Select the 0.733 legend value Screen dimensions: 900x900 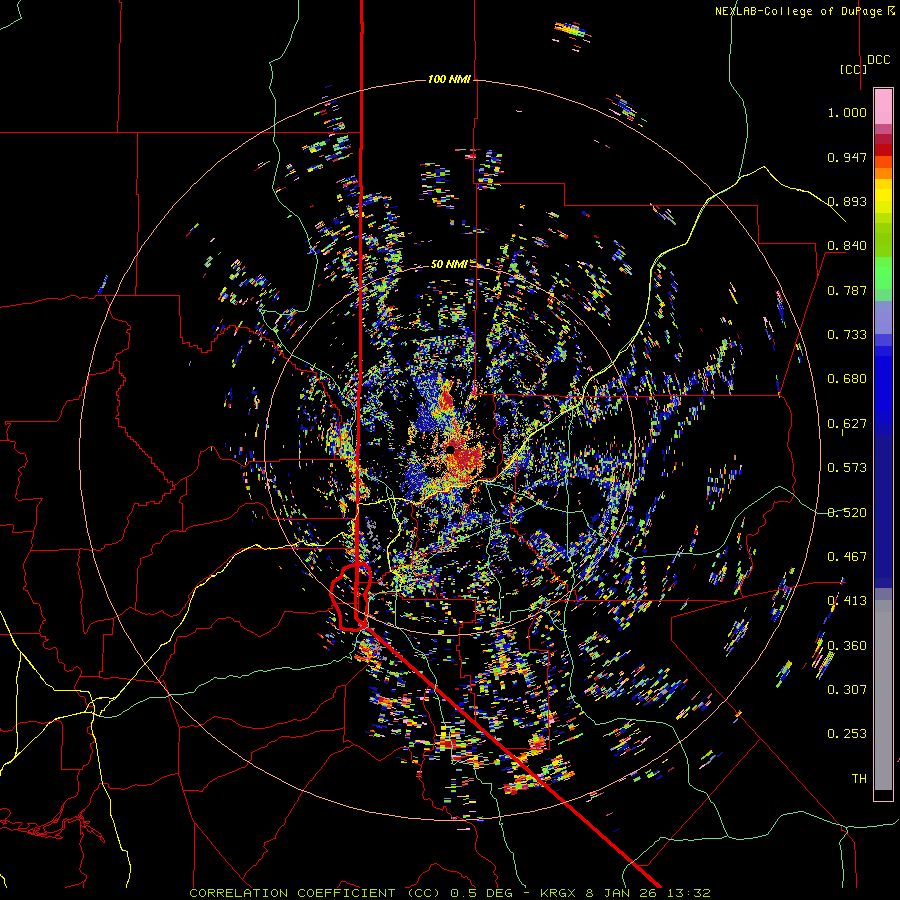[x=847, y=335]
